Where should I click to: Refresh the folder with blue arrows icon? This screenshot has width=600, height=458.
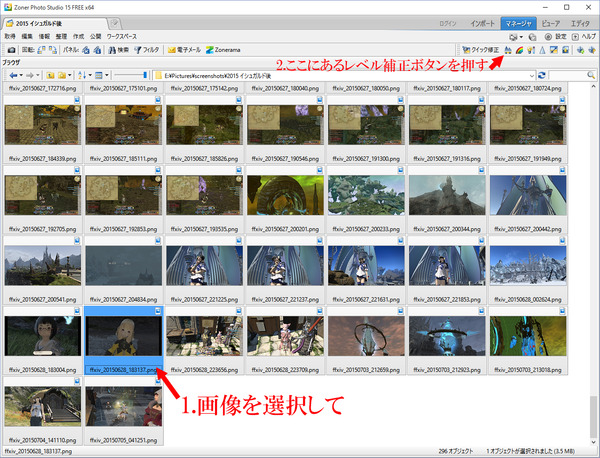(541, 75)
